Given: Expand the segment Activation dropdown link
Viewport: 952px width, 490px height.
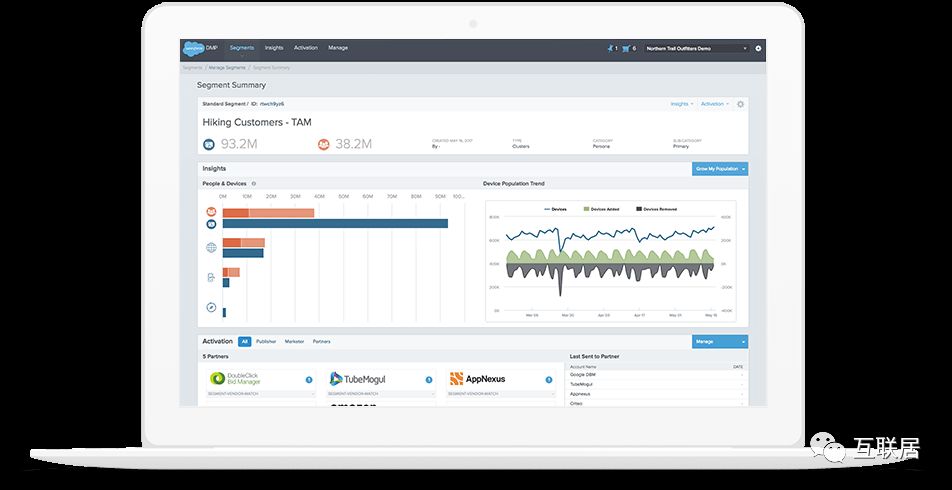Looking at the screenshot, I should click(715, 104).
